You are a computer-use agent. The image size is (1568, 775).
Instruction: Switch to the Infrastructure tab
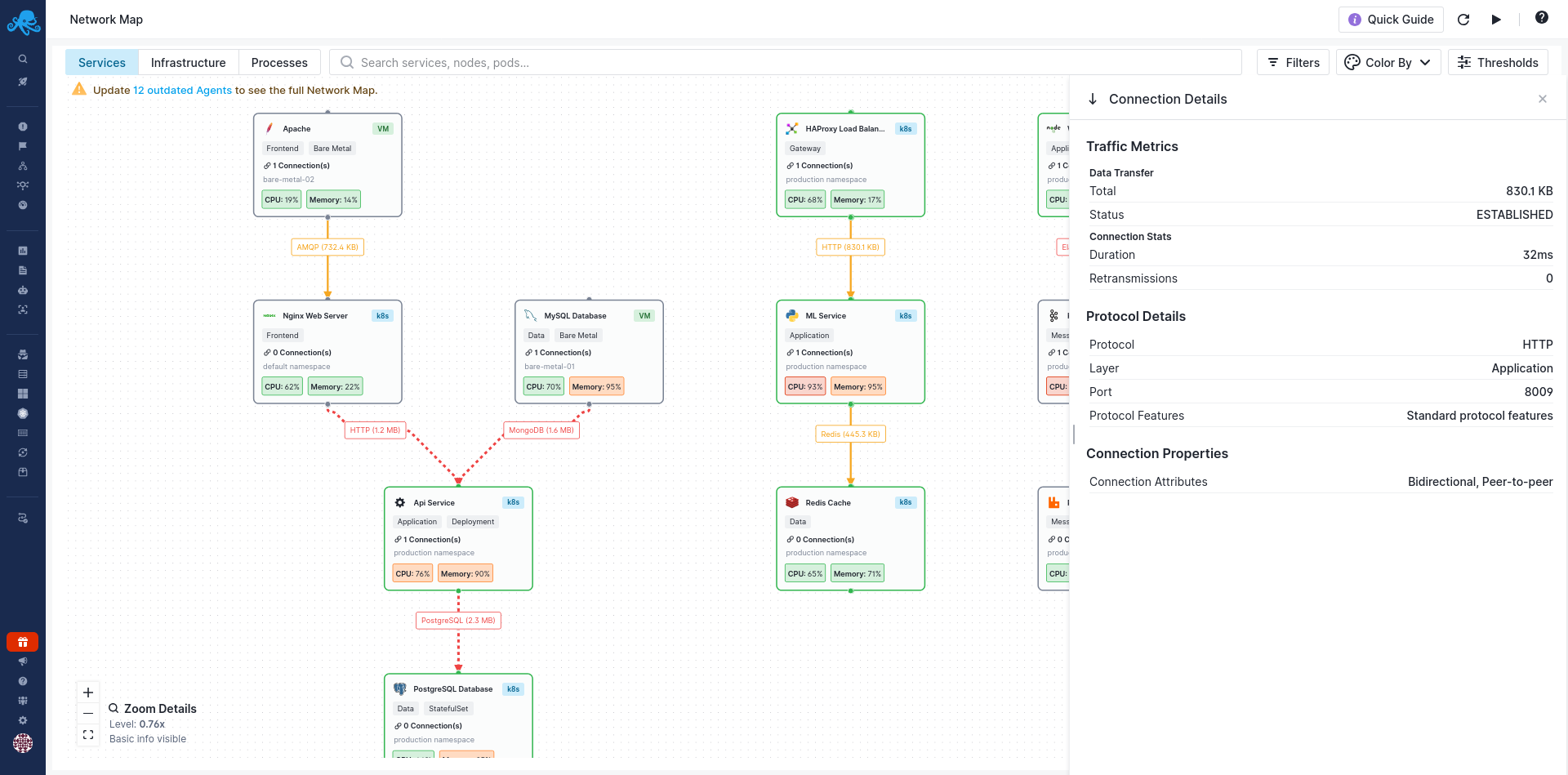click(188, 63)
